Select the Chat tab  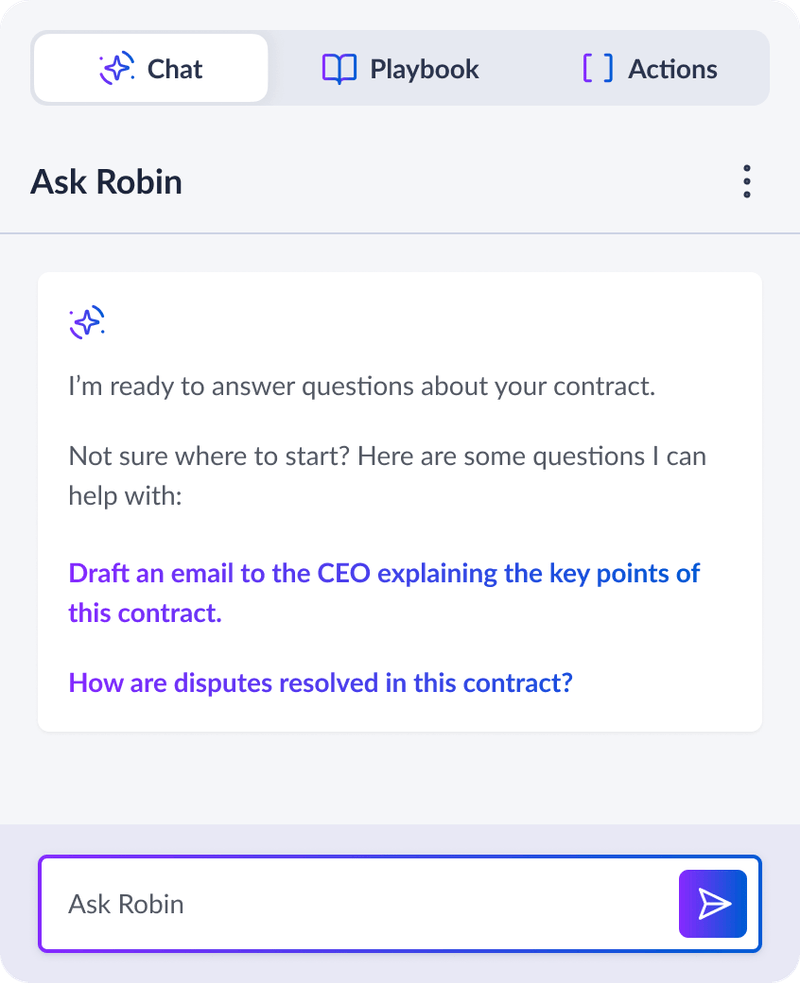pyautogui.click(x=150, y=68)
